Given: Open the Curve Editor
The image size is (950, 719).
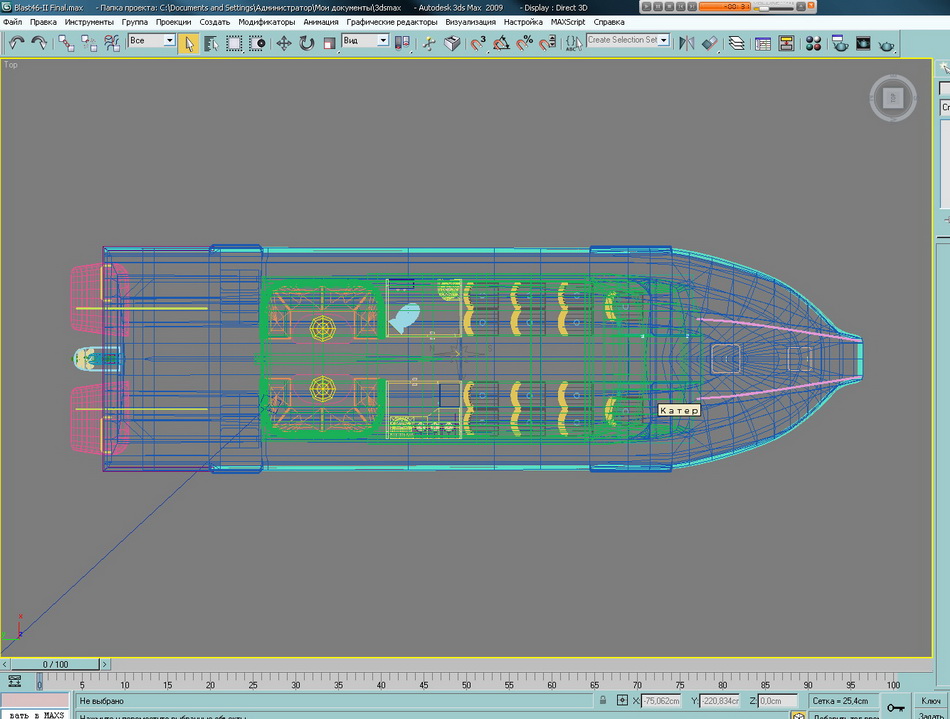Looking at the screenshot, I should pyautogui.click(x=762, y=43).
